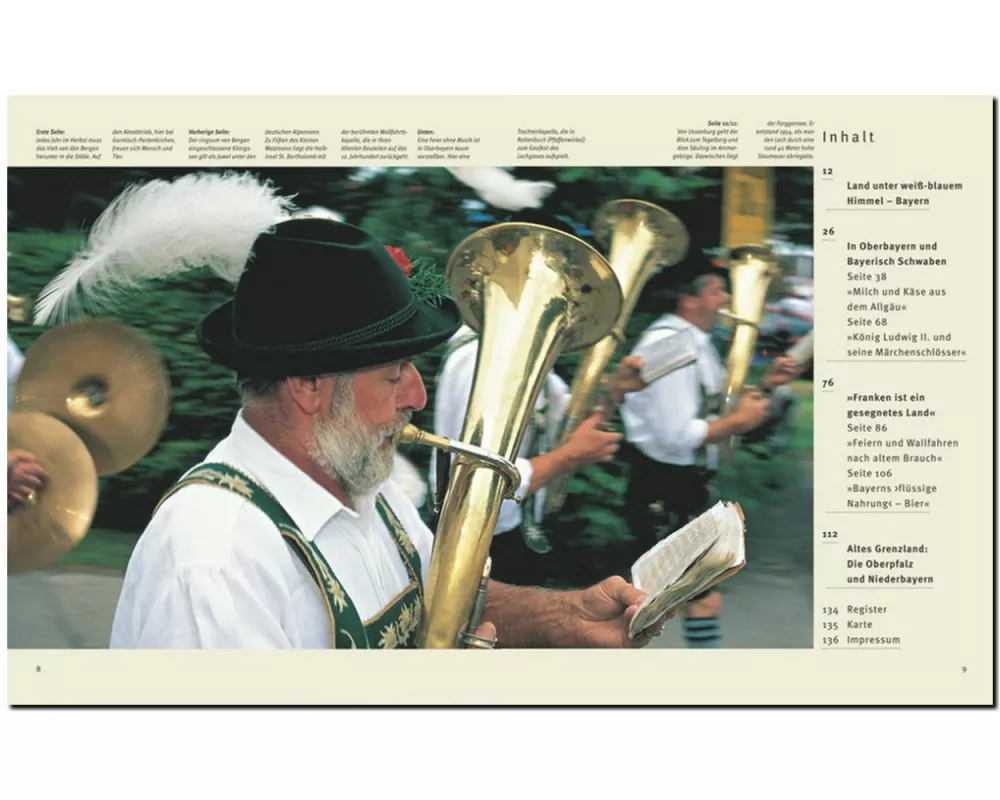Click the "Register" entry
Viewport: 1000px width, 800px height.
[x=866, y=609]
